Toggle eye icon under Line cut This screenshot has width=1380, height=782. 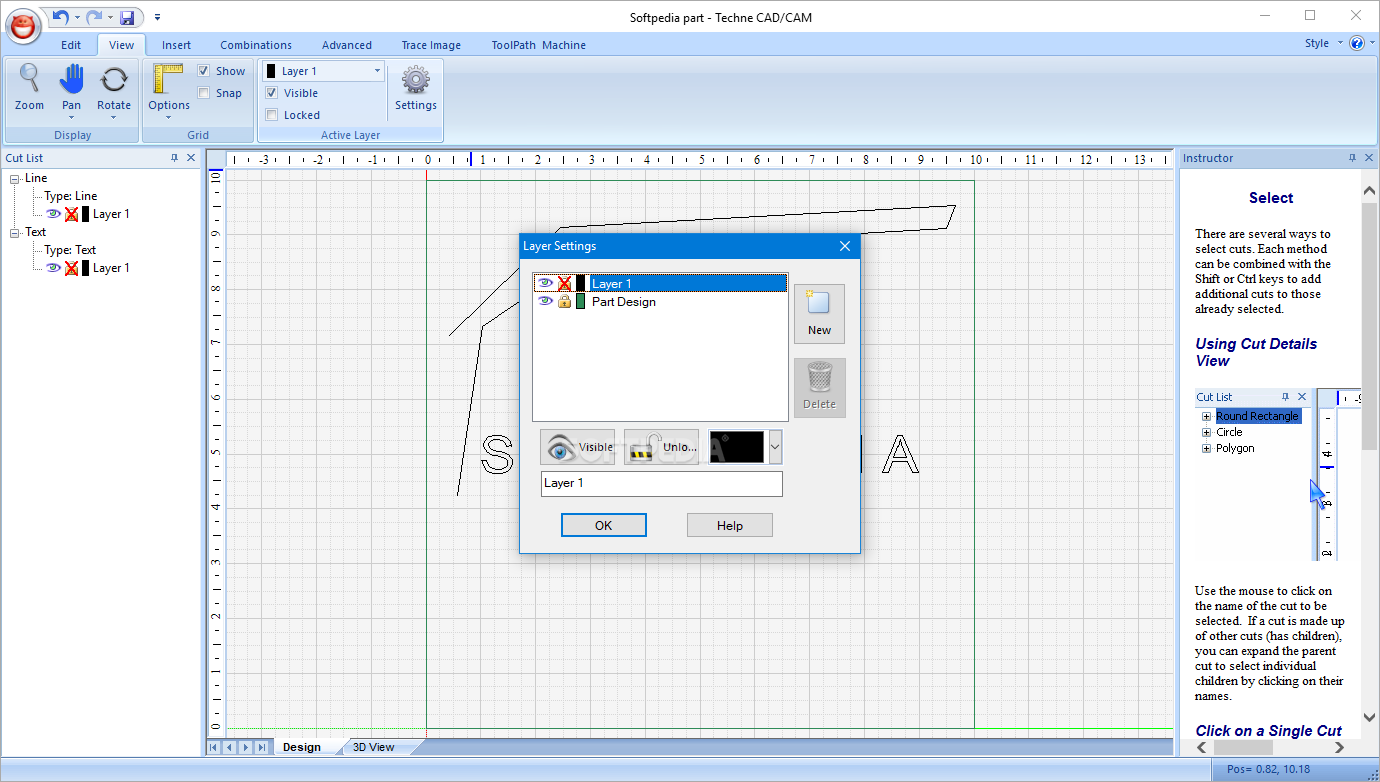[x=54, y=213]
